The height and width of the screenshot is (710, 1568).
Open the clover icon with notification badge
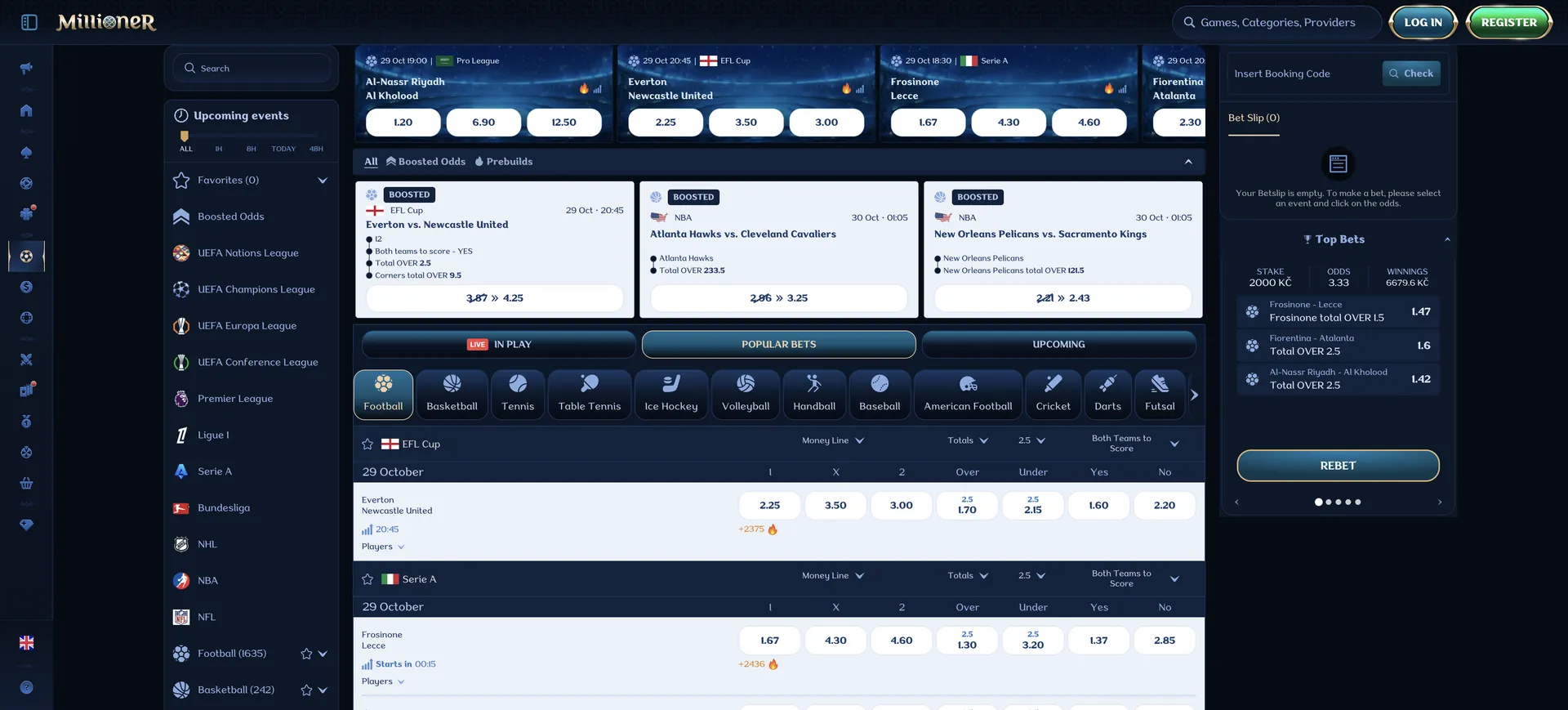26,214
